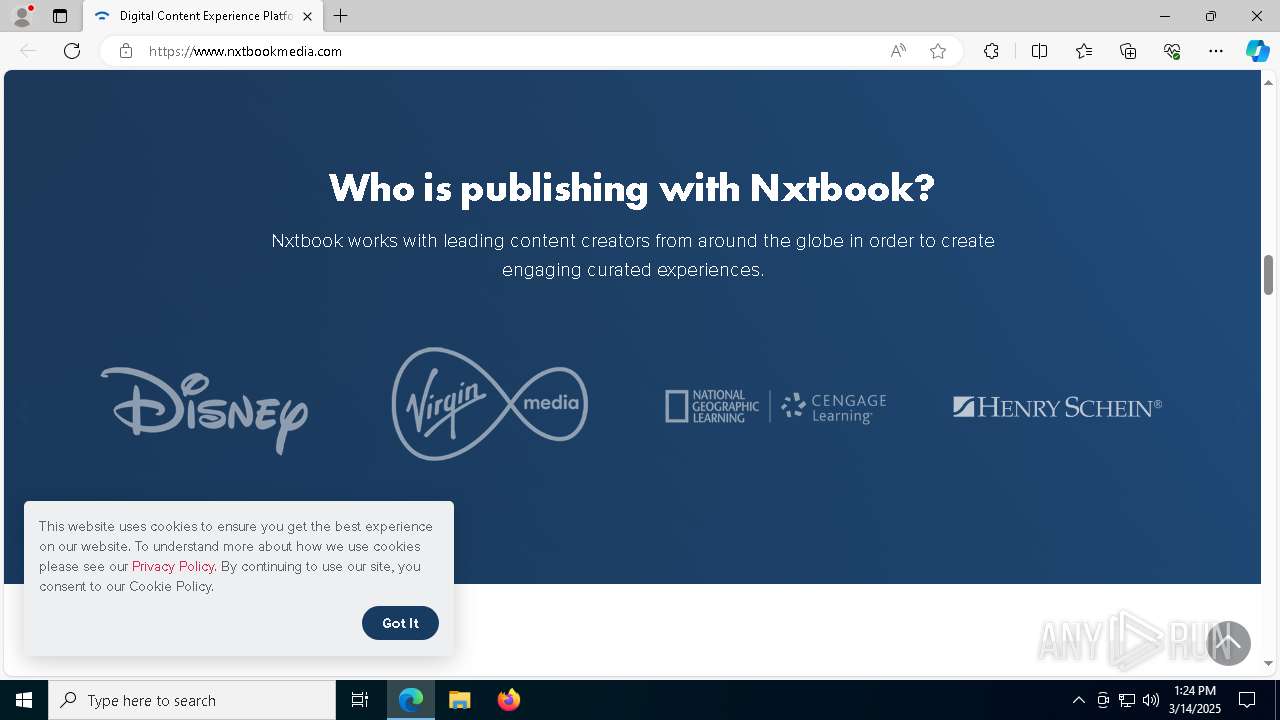This screenshot has height=720, width=1280.
Task: Open the browser profile icon
Action: (22, 16)
